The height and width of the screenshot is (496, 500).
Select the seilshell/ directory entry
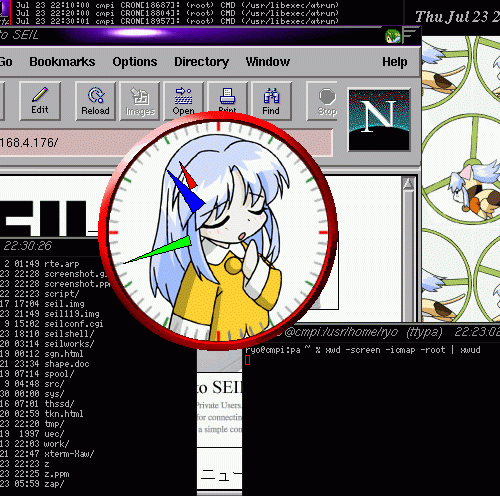[69, 334]
